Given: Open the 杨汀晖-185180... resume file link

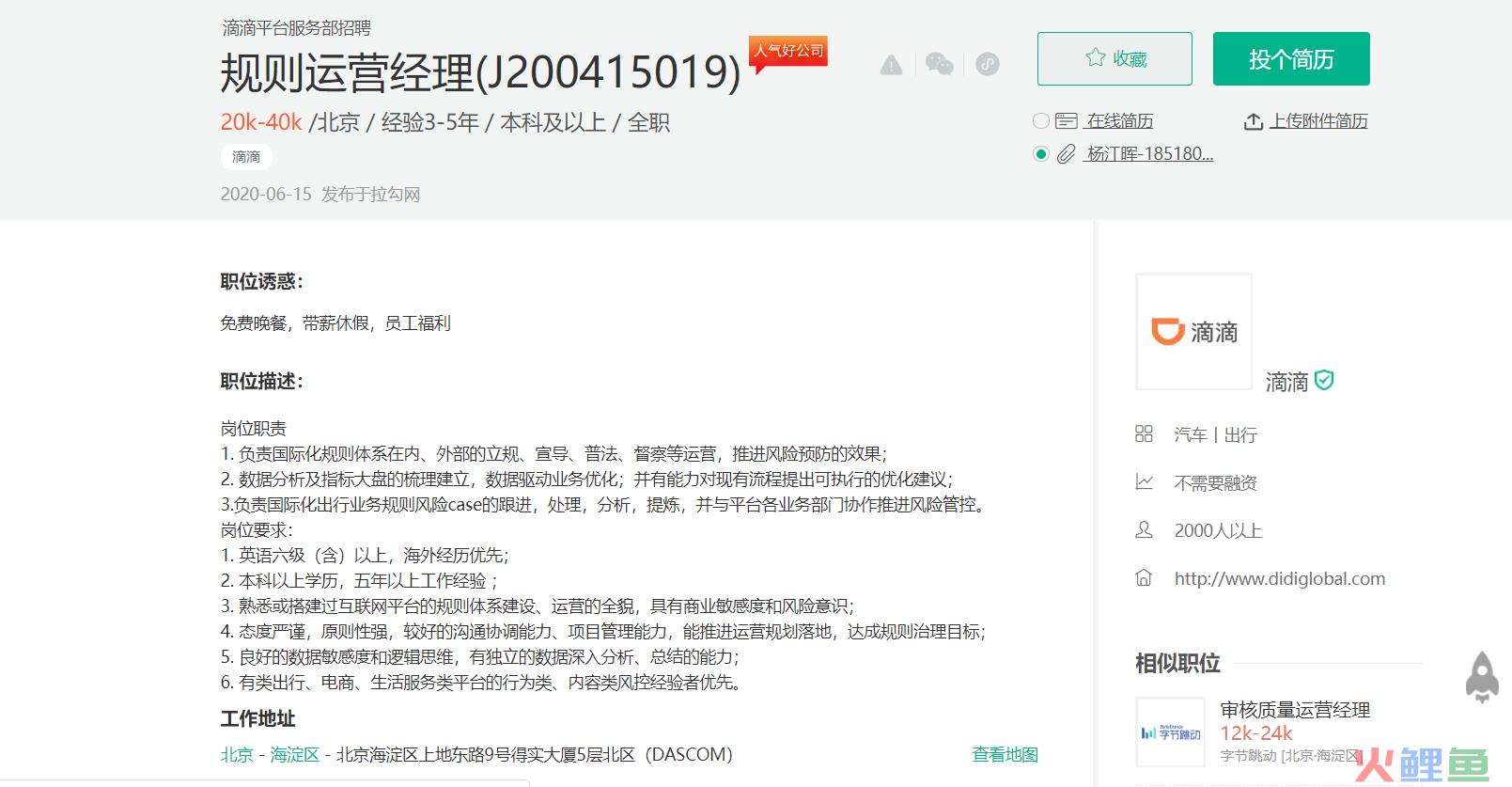Looking at the screenshot, I should click(1149, 154).
